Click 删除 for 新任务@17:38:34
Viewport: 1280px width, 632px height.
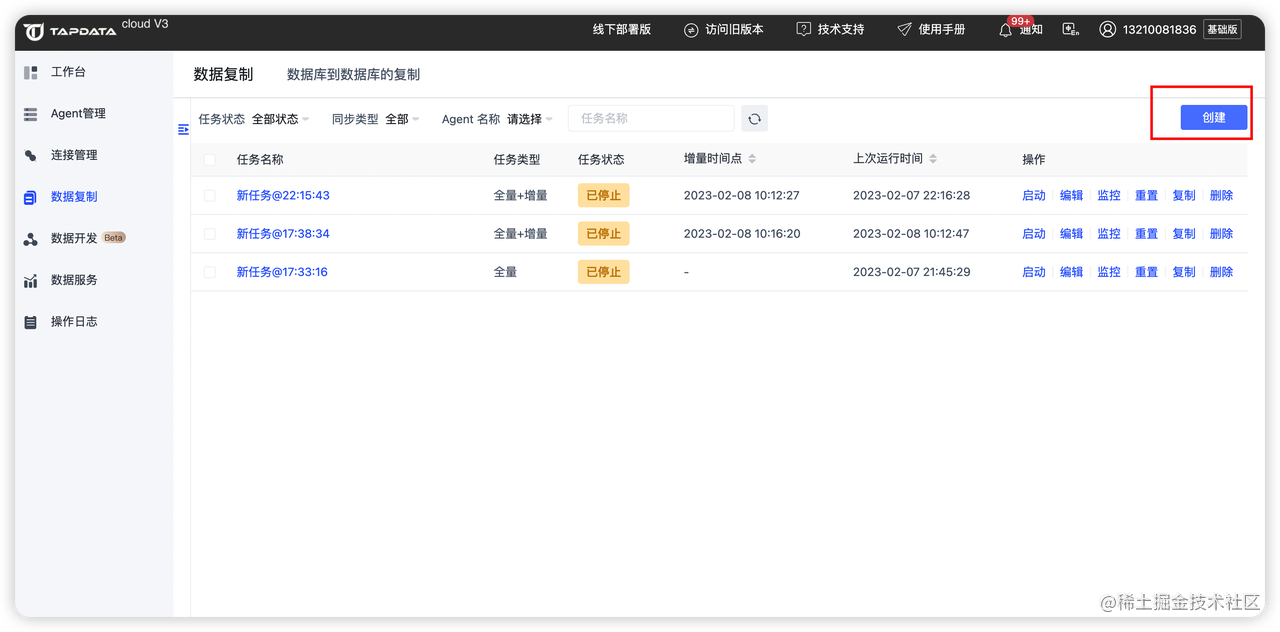pyautogui.click(x=1221, y=233)
